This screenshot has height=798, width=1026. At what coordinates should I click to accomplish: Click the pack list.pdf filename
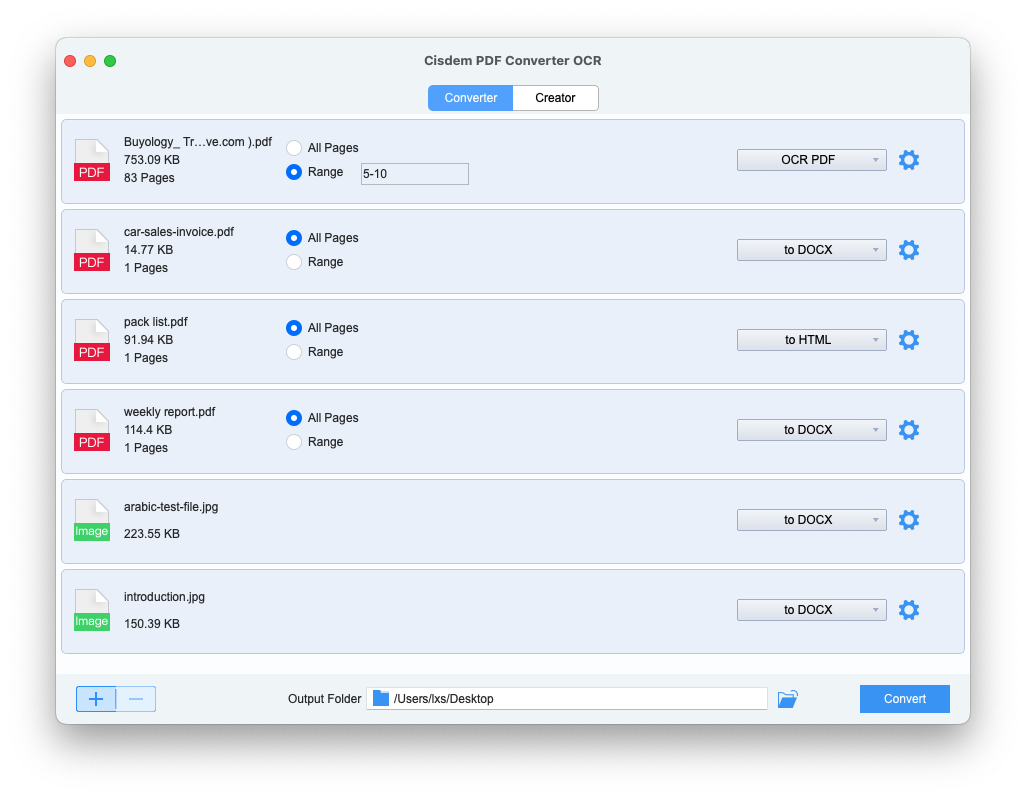156,322
